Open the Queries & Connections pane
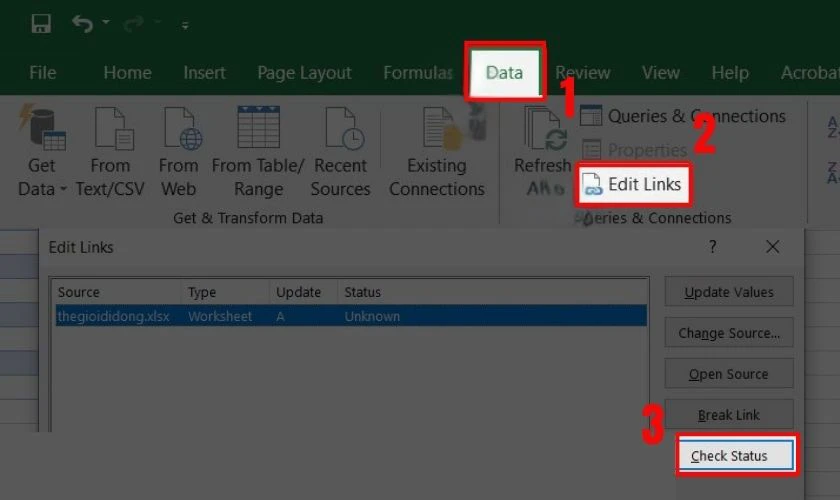Viewport: 840px width, 500px height. [683, 116]
